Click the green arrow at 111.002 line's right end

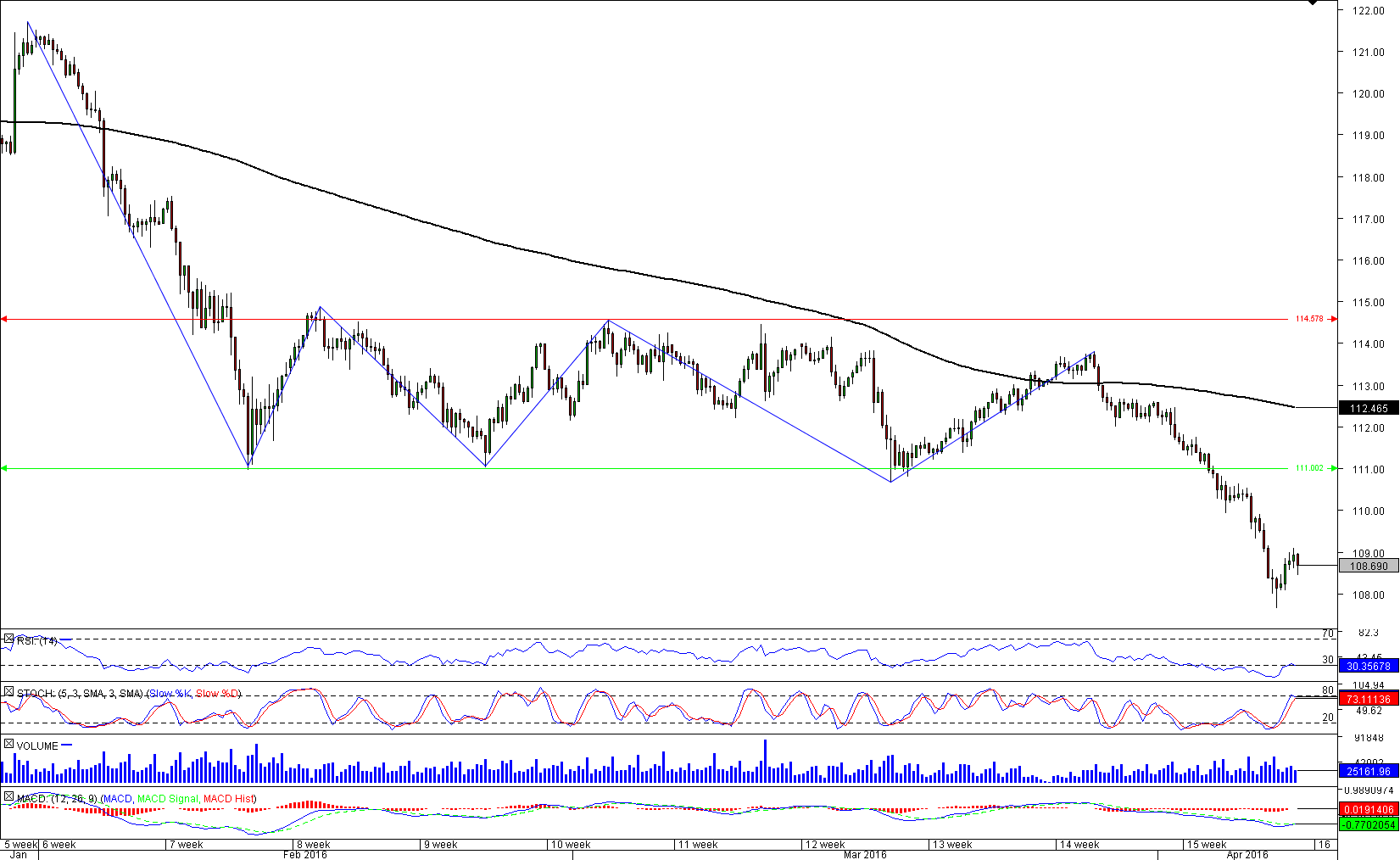coord(1333,468)
